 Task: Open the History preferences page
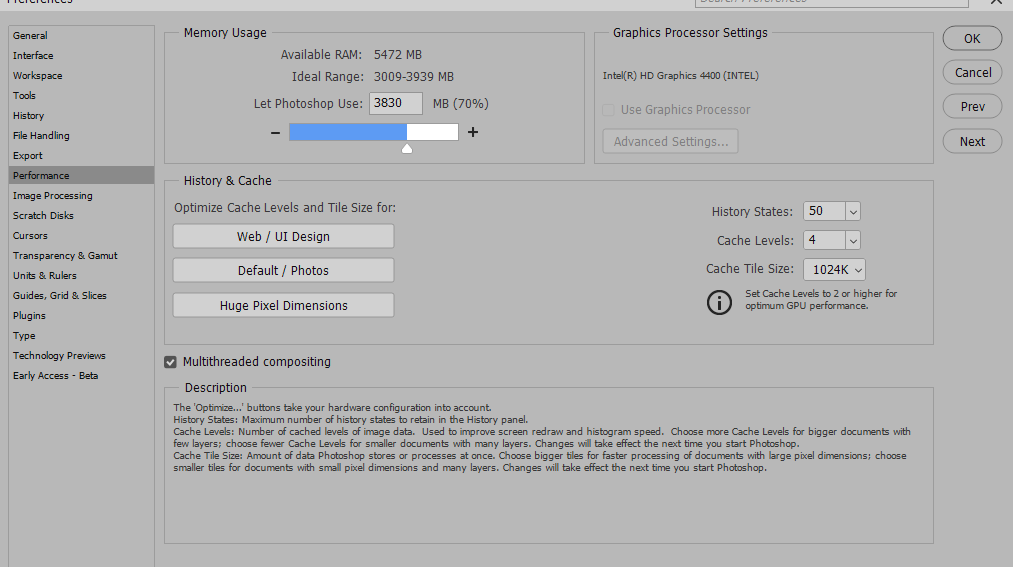[x=81, y=116]
